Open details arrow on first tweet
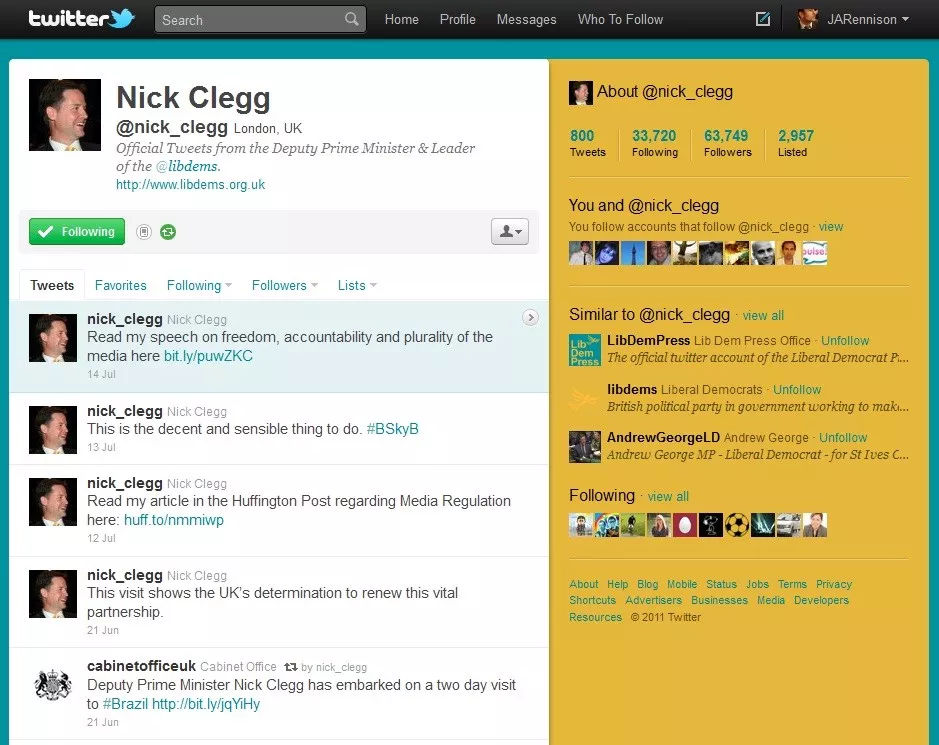Image resolution: width=939 pixels, height=745 pixels. [530, 317]
